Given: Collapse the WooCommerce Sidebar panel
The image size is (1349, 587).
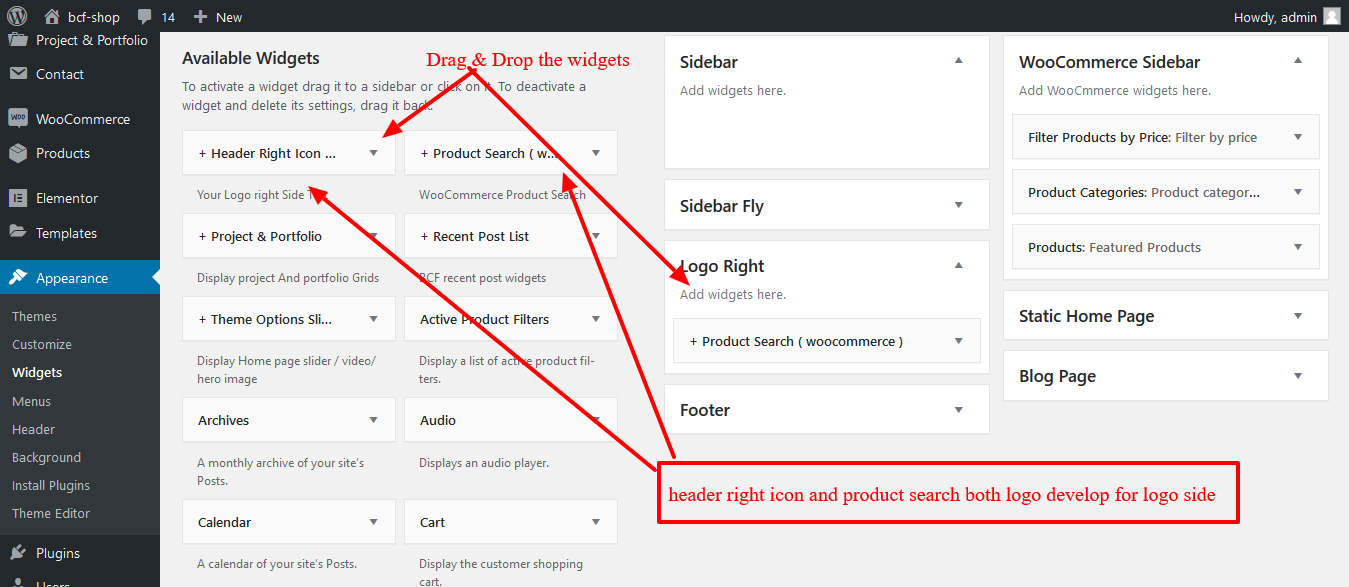Looking at the screenshot, I should pos(1298,61).
